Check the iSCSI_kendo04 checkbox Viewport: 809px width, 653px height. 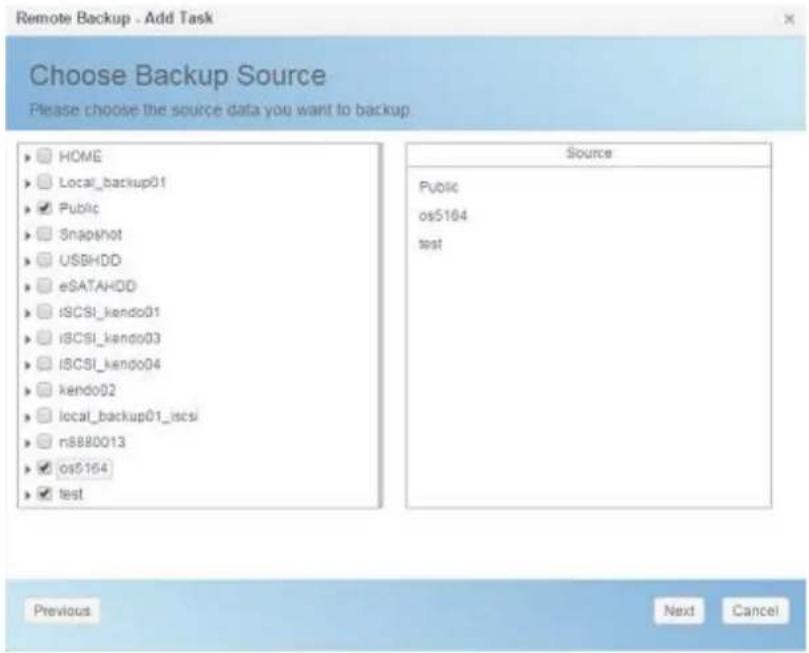(x=45, y=364)
